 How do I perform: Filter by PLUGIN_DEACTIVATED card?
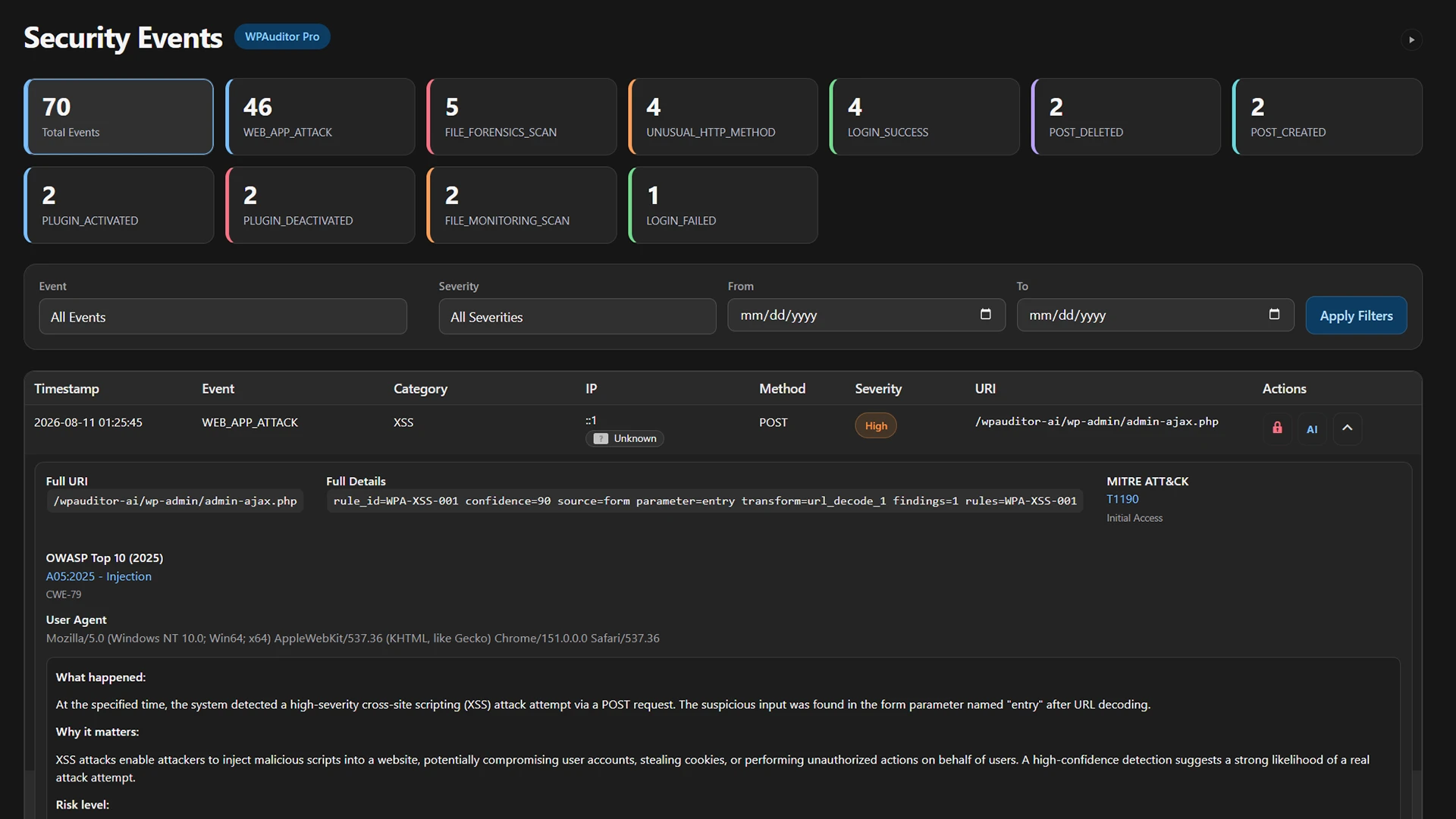tap(320, 206)
